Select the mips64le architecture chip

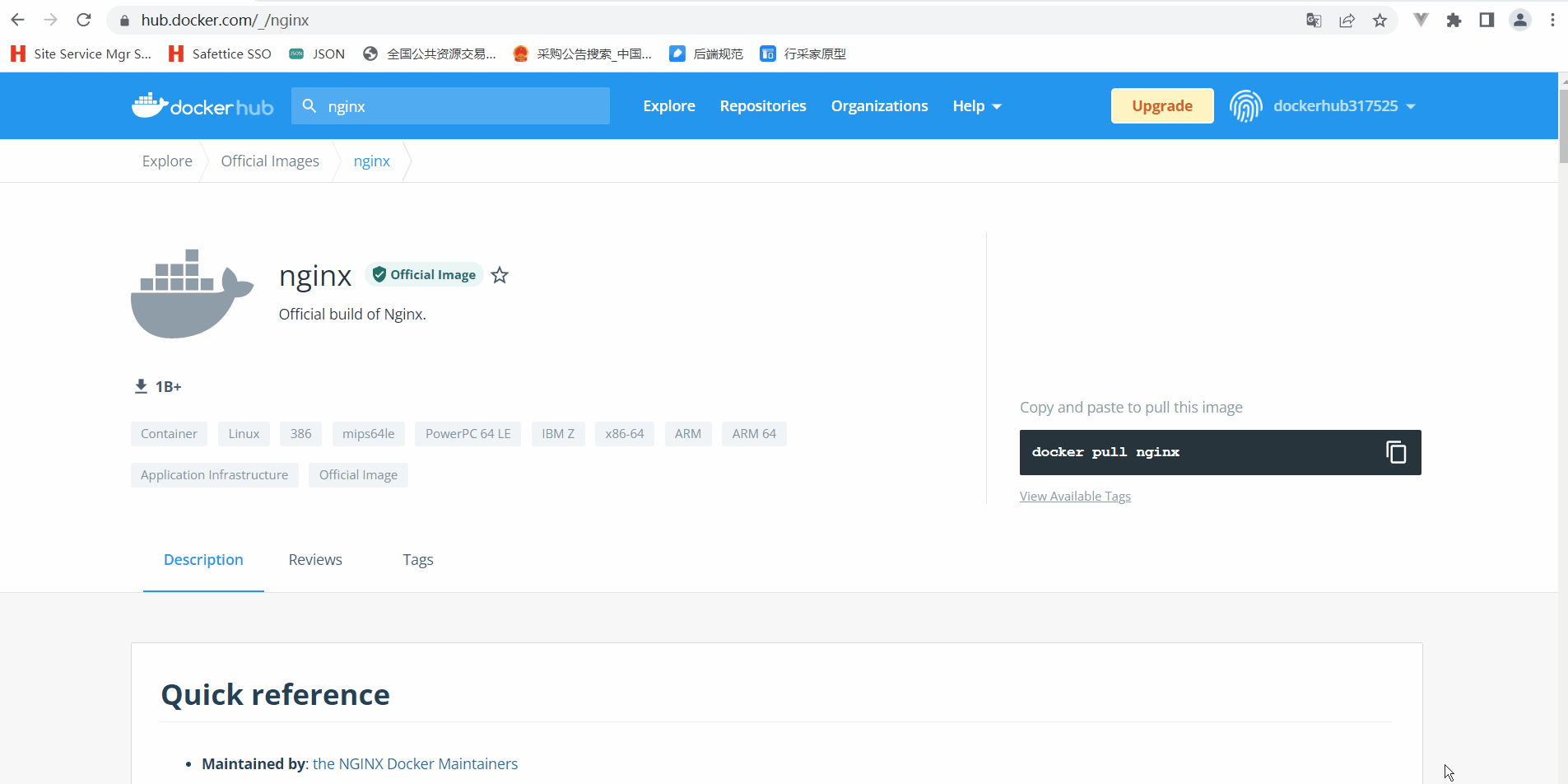(x=368, y=434)
